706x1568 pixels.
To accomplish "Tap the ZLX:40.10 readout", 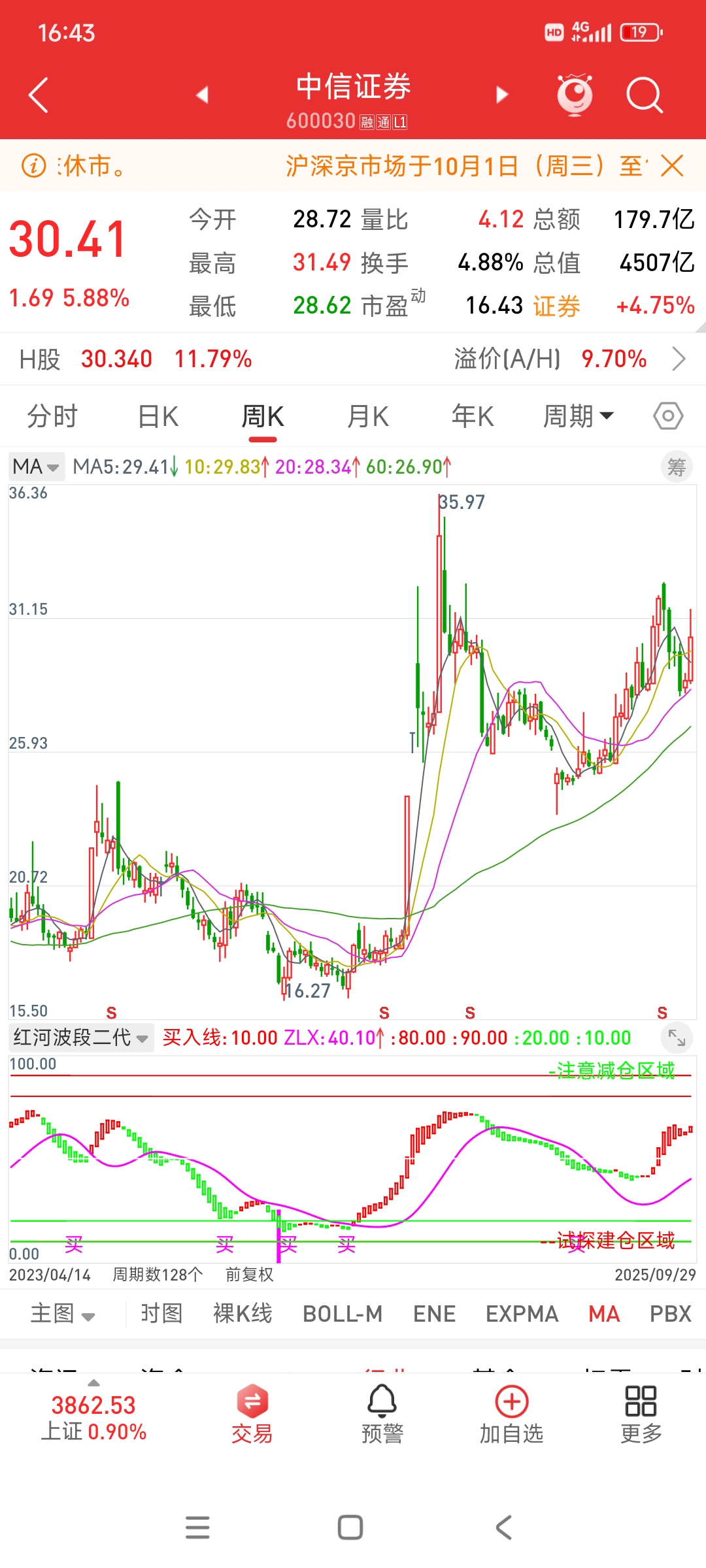I will [333, 1037].
